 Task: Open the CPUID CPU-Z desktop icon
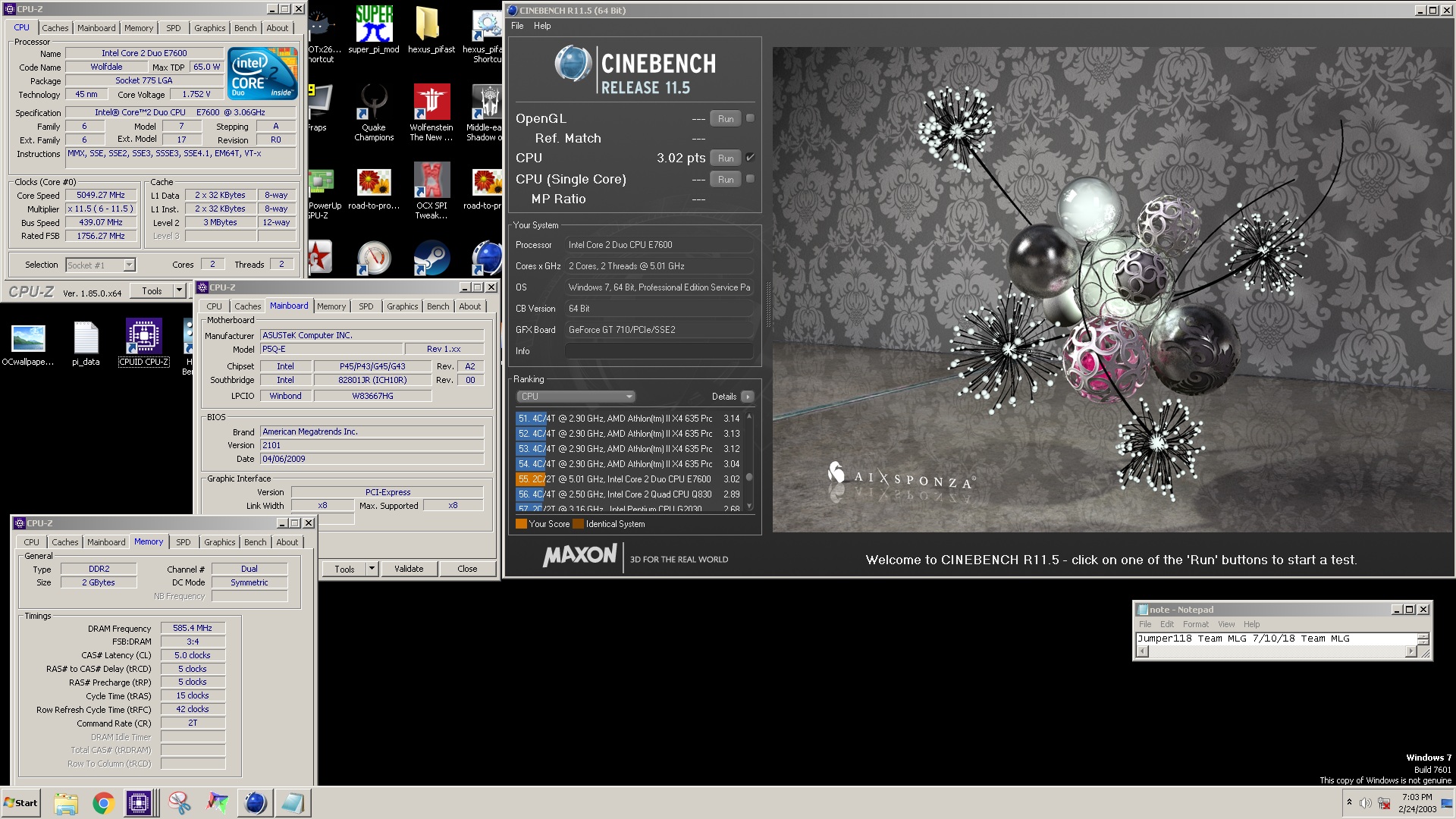coord(143,343)
